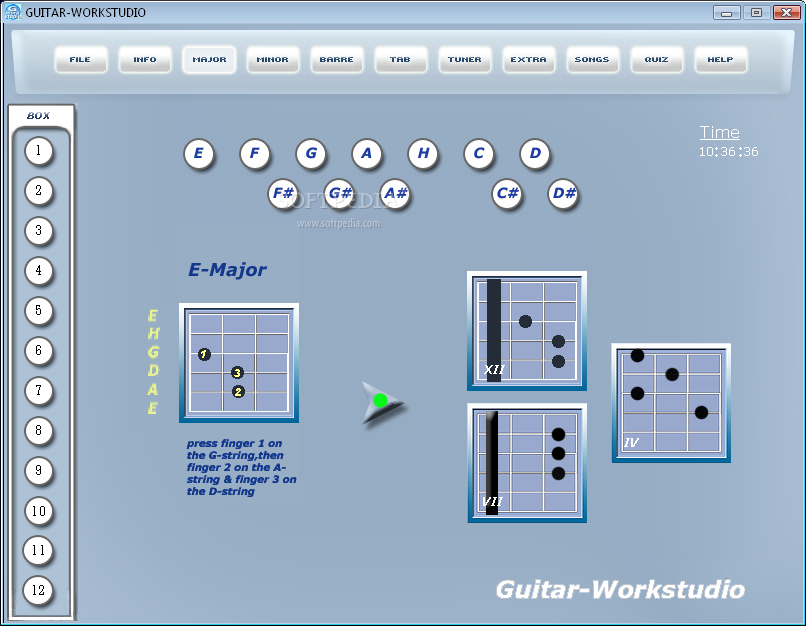Viewport: 806px width, 626px height.
Task: Open the HELP section
Action: click(720, 60)
